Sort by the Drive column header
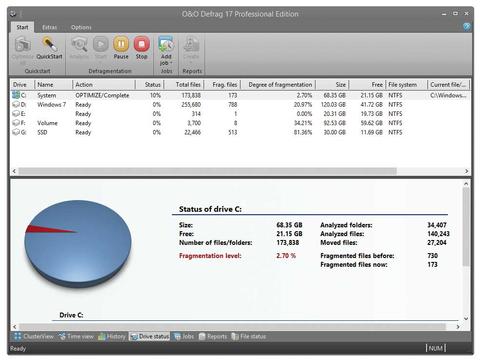 (x=22, y=85)
